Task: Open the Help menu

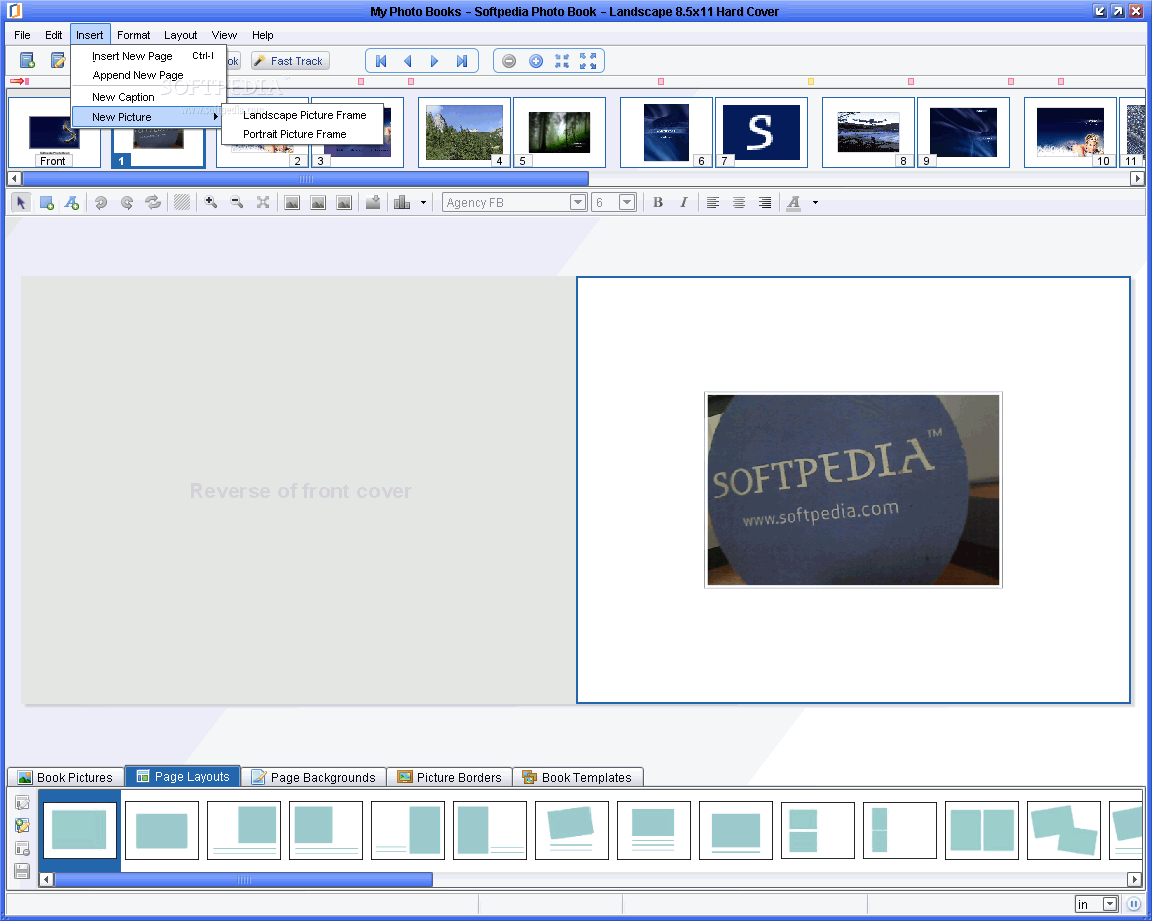Action: click(x=262, y=35)
